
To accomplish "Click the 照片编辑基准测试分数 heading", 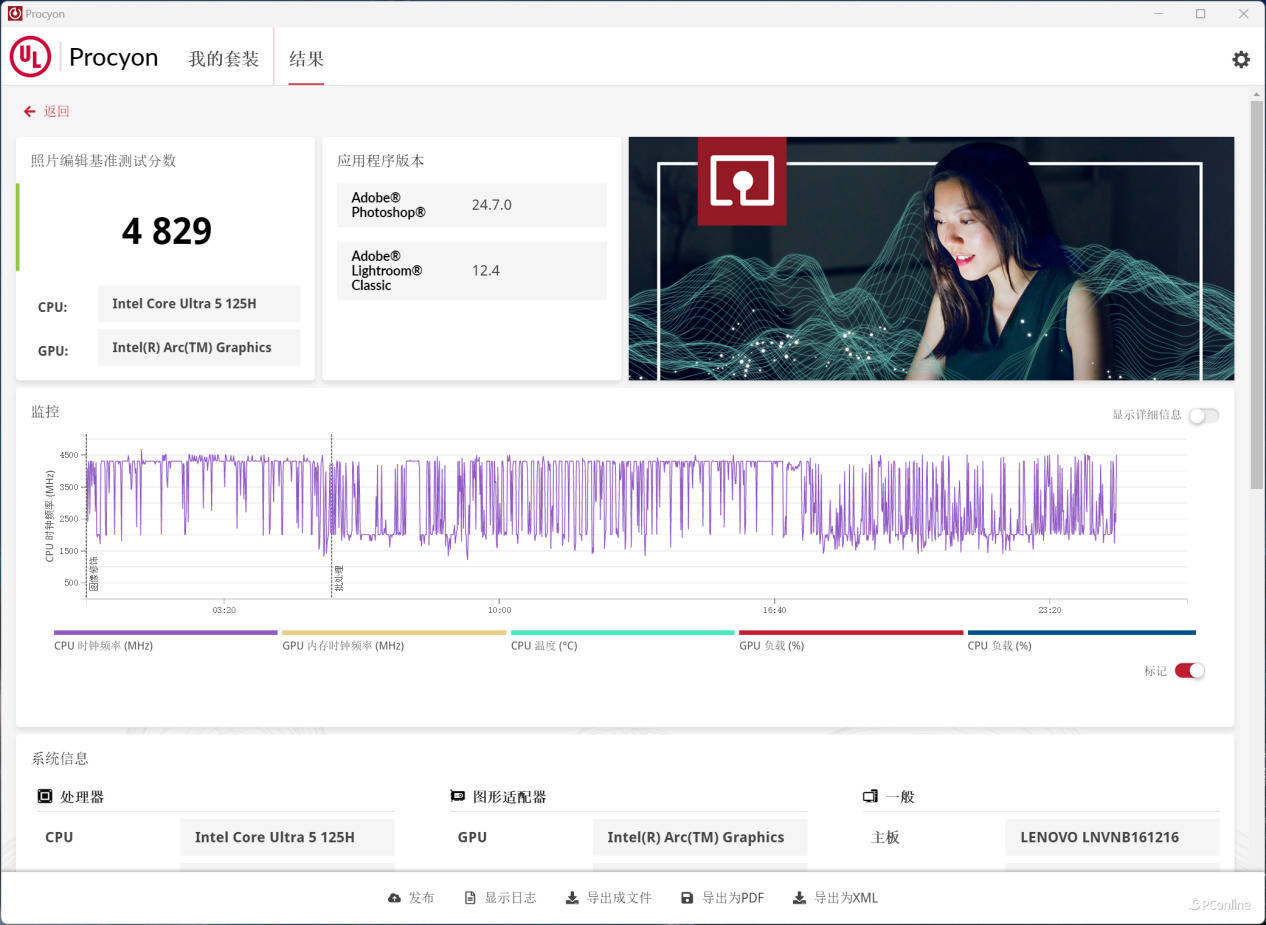I will coord(103,160).
